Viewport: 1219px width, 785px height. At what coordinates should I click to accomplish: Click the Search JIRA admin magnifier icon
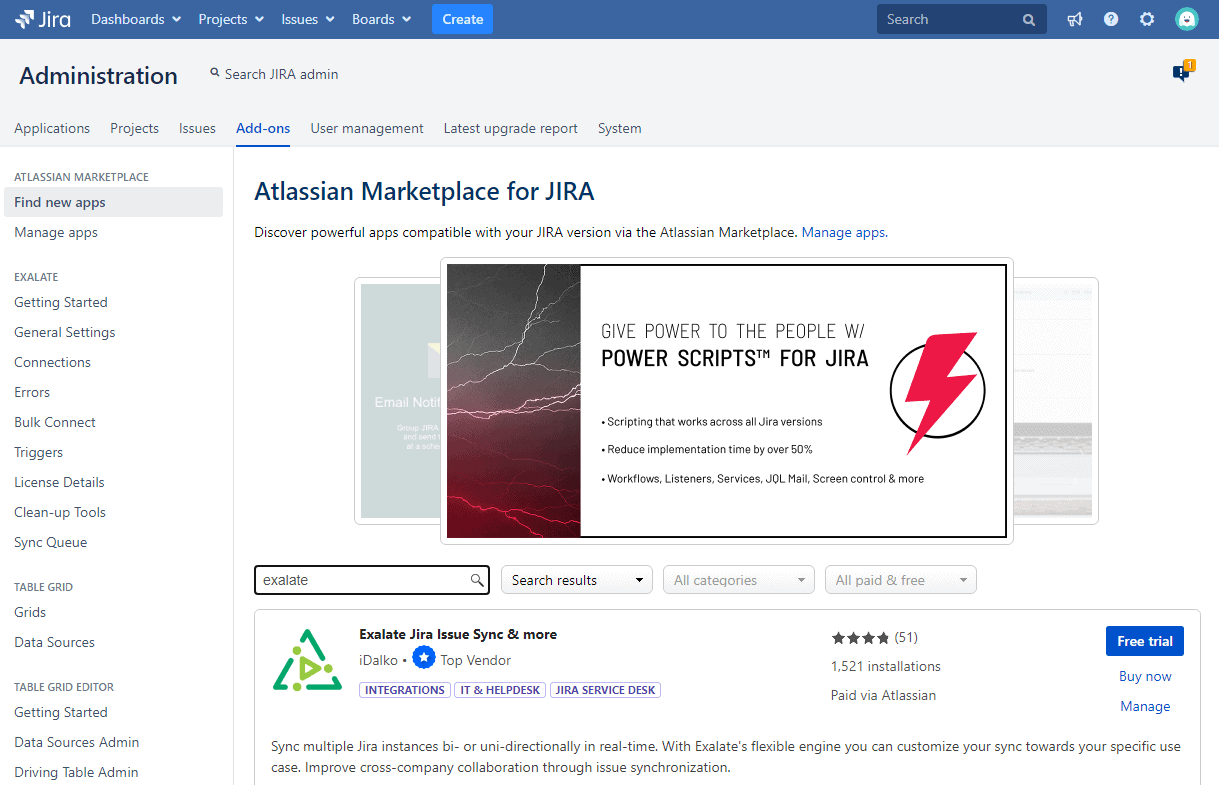pos(214,73)
